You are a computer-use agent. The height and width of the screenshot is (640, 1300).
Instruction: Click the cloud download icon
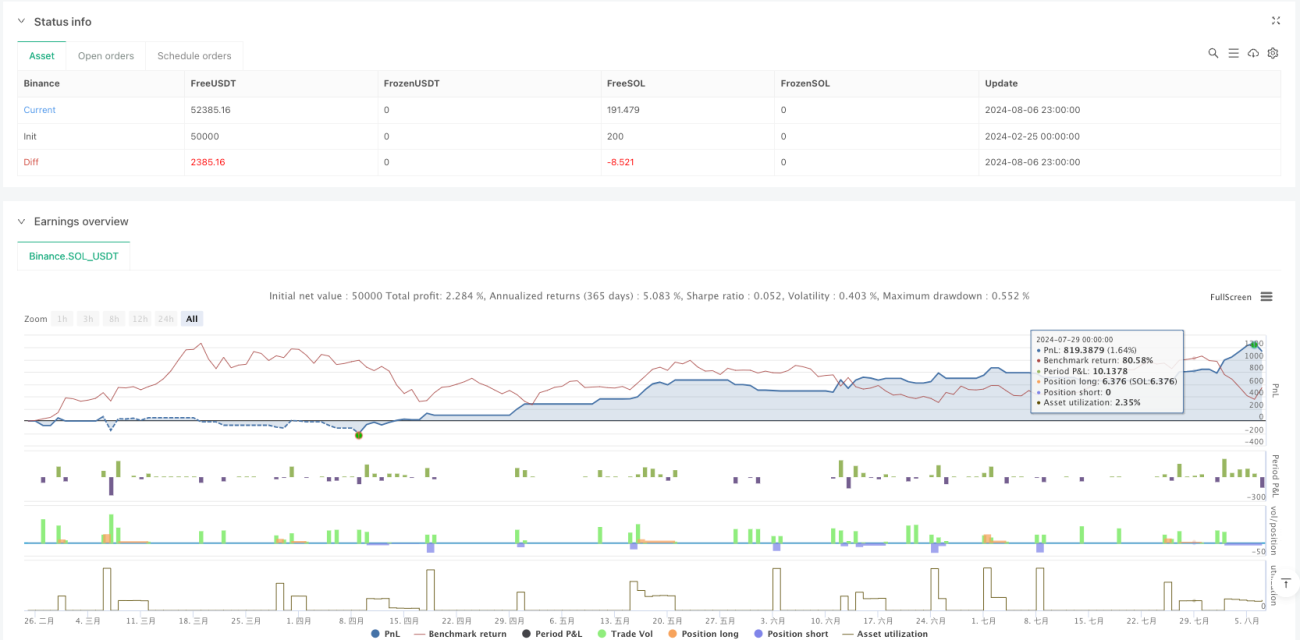point(1253,53)
